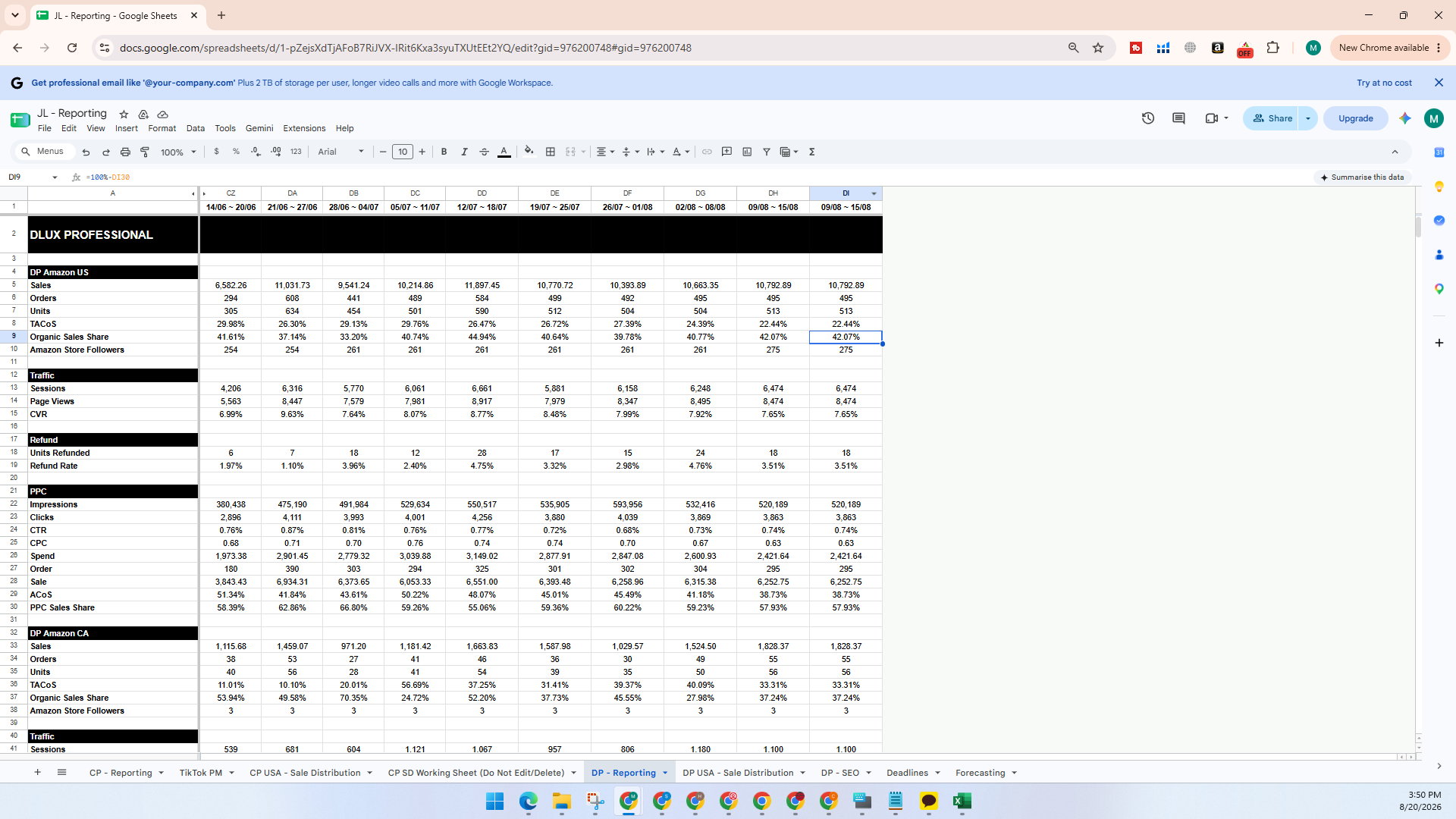Toggle strikethrough formatting
This screenshot has width=1456, height=819.
484,152
